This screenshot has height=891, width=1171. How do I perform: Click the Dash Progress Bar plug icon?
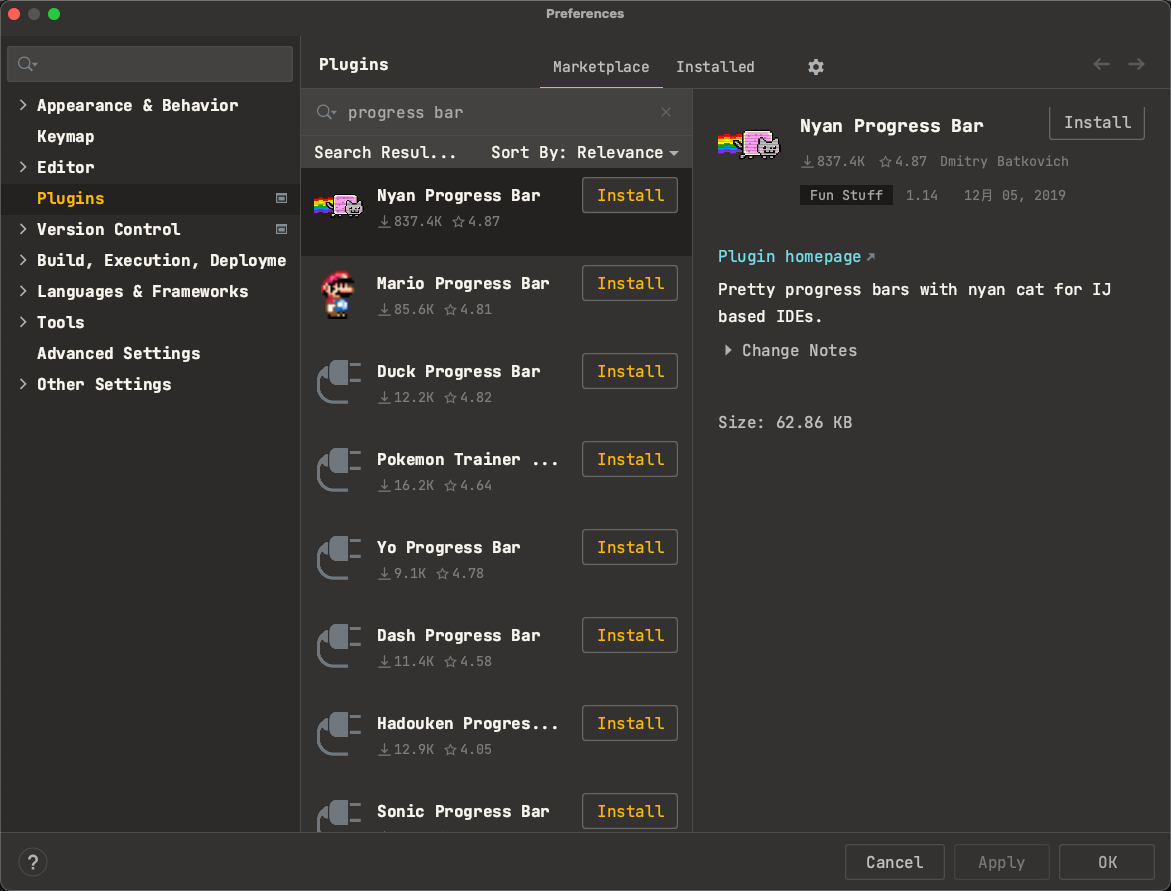[x=339, y=647]
